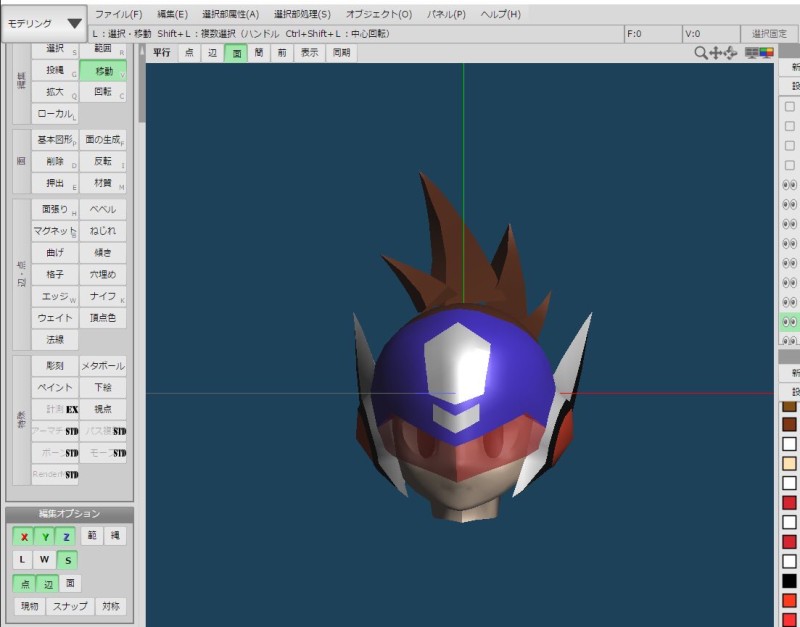Image resolution: width=800 pixels, height=627 pixels.
Task: Toggle visibility eyes of highlighted green object
Action: (x=789, y=322)
